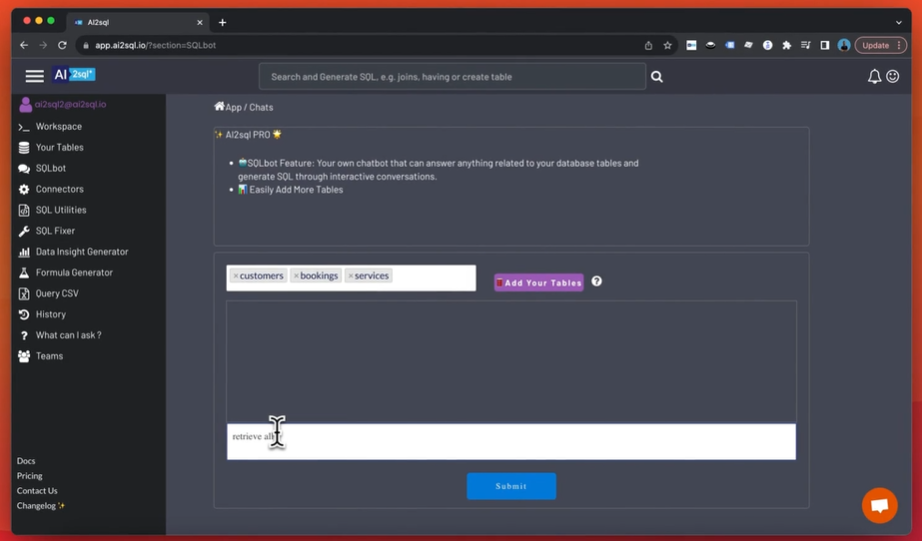Open SQL Utilities menu item
This screenshot has width=922, height=541.
click(61, 210)
